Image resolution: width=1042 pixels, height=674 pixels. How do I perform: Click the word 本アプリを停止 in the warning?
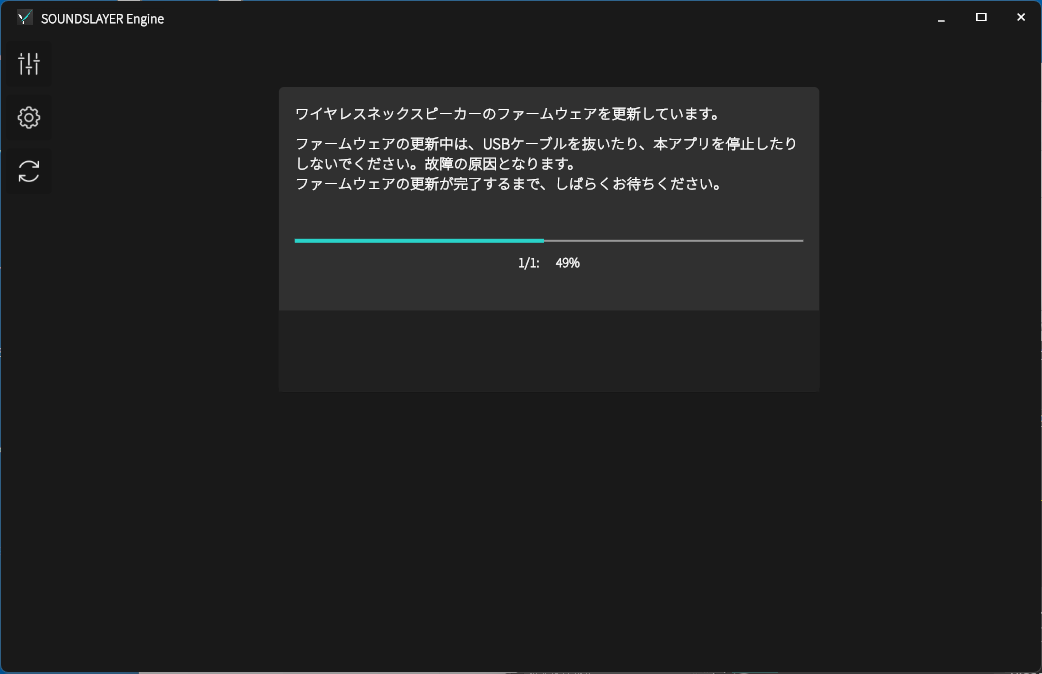[x=703, y=144]
